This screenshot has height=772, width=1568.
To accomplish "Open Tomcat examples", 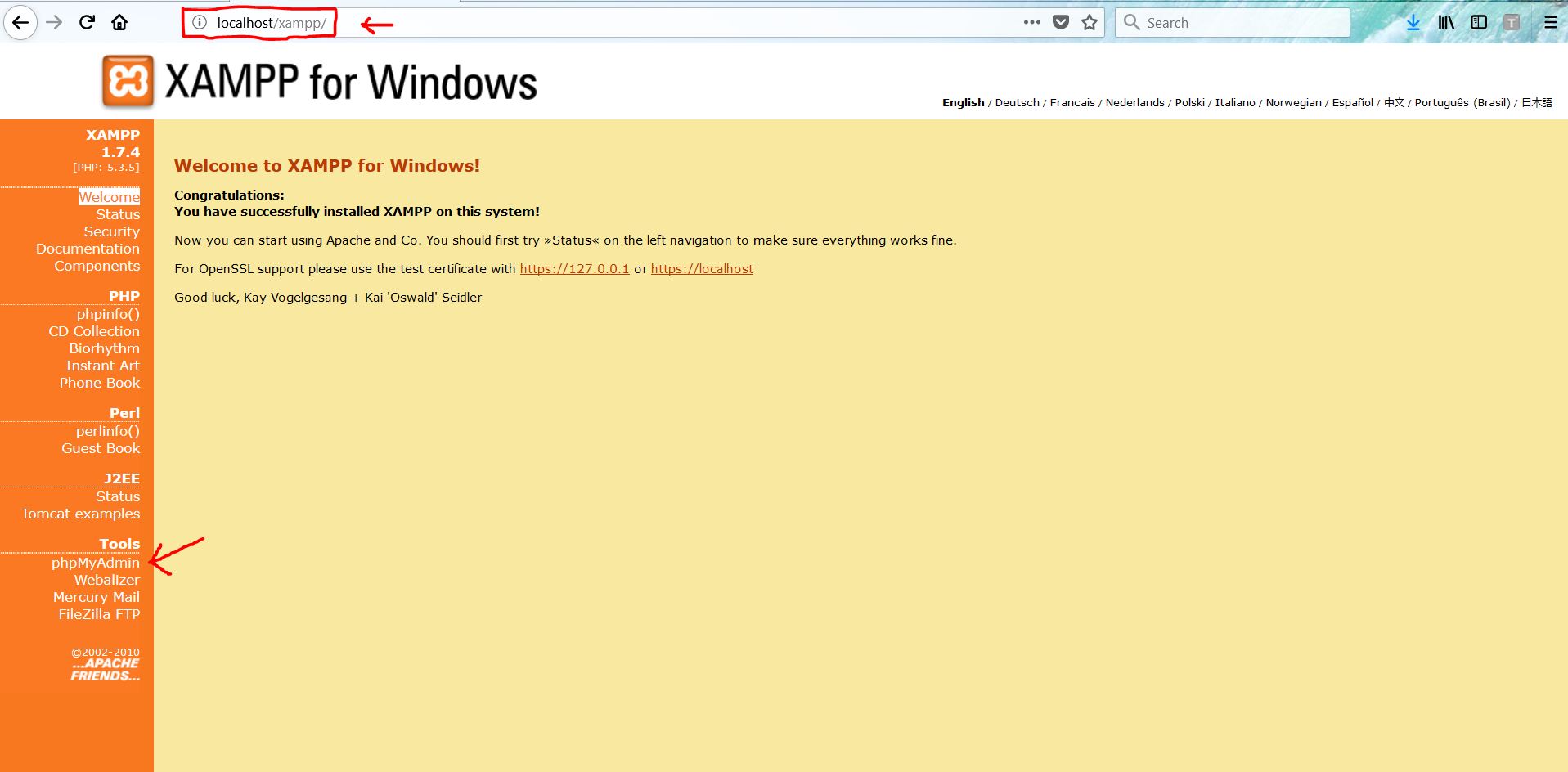I will coord(81,514).
